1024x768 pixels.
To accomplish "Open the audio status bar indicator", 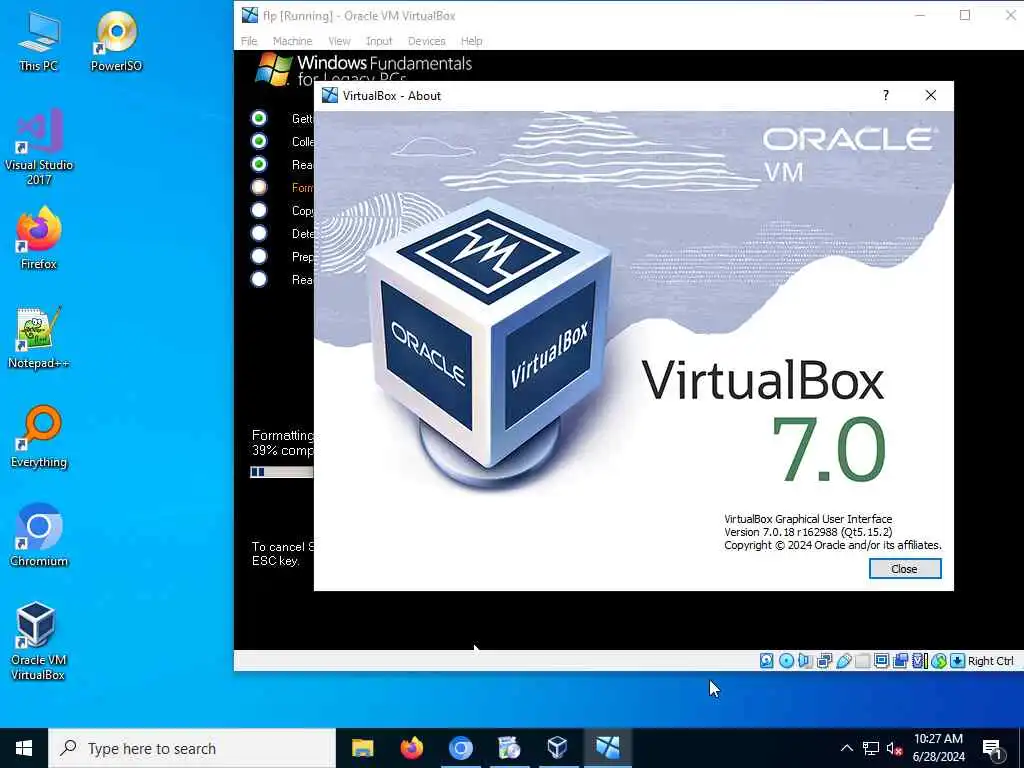I will click(805, 661).
